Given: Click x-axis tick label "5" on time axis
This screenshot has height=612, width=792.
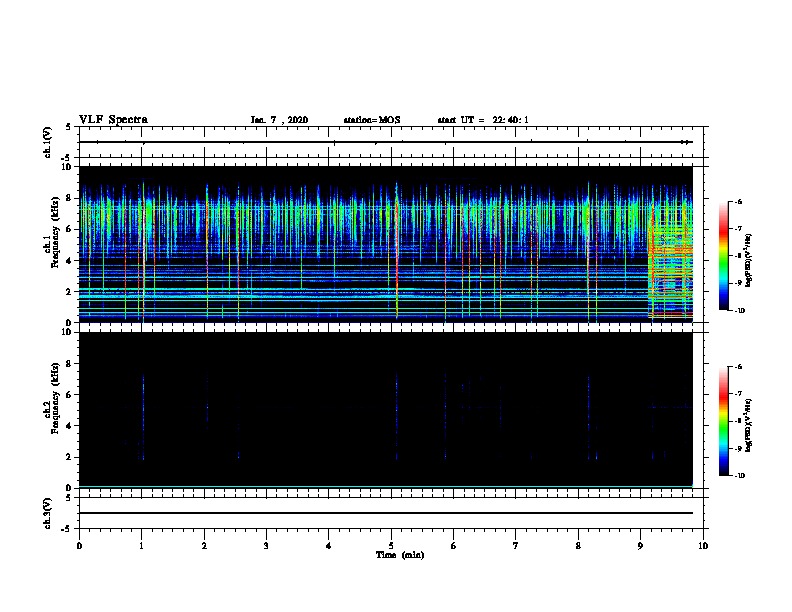Looking at the screenshot, I should [391, 546].
